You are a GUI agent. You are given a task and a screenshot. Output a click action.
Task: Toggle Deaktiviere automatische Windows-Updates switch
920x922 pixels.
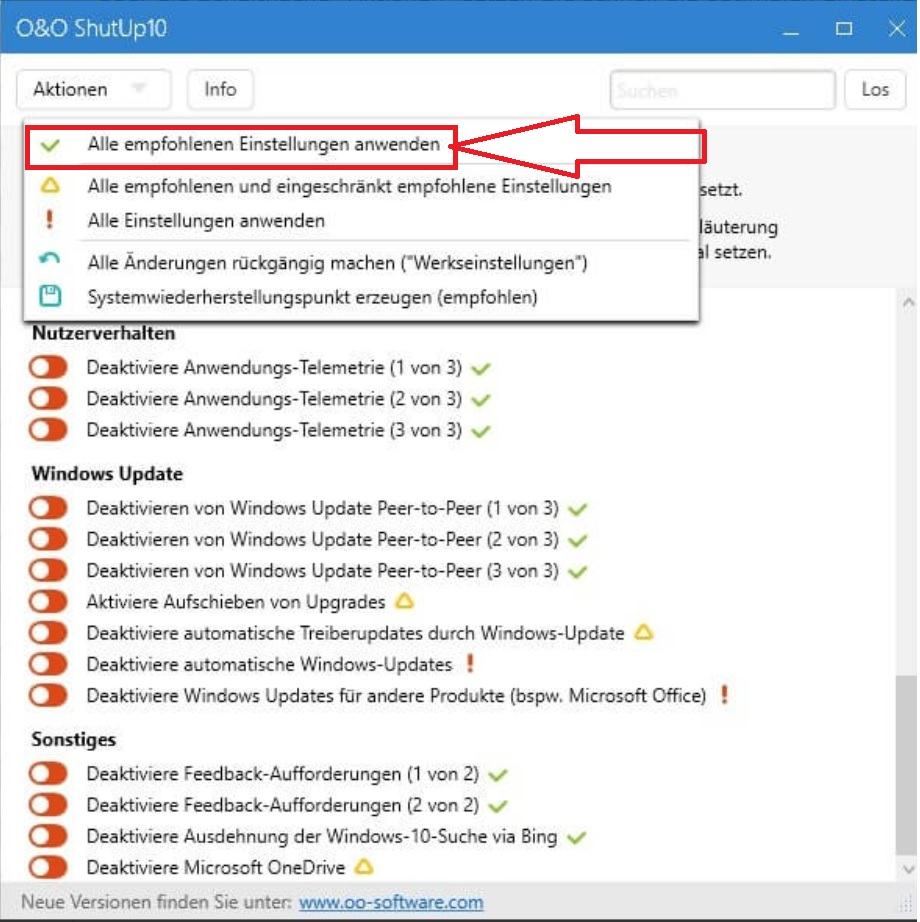point(48,664)
